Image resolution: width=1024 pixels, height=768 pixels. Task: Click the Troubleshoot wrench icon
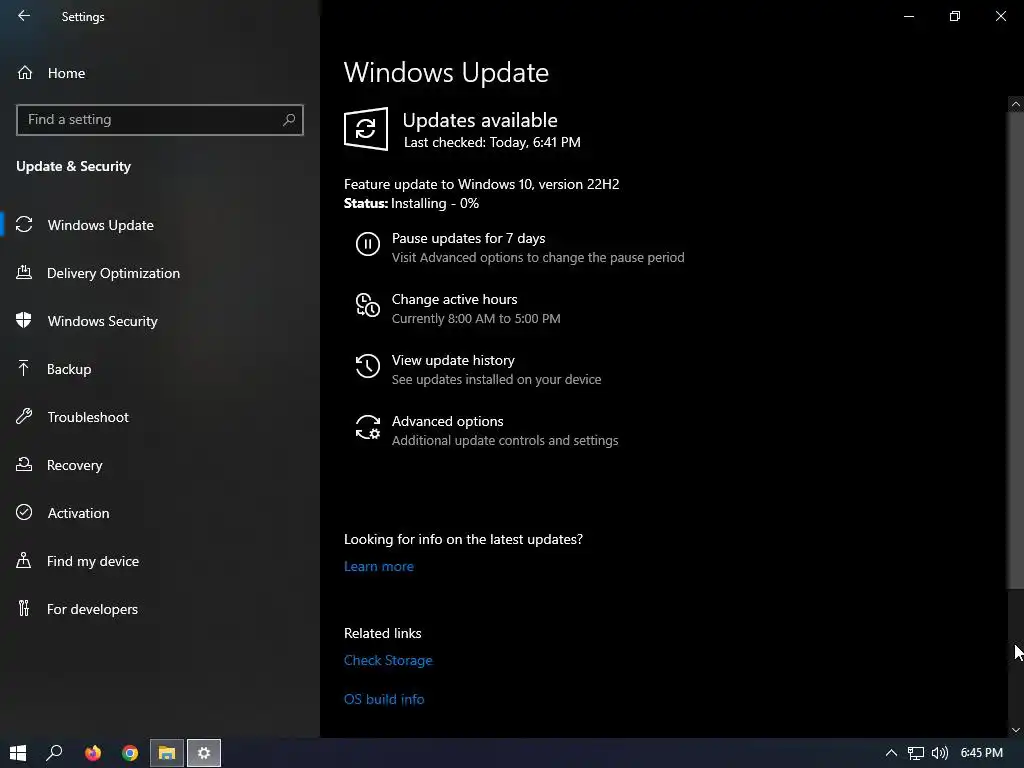click(x=24, y=416)
